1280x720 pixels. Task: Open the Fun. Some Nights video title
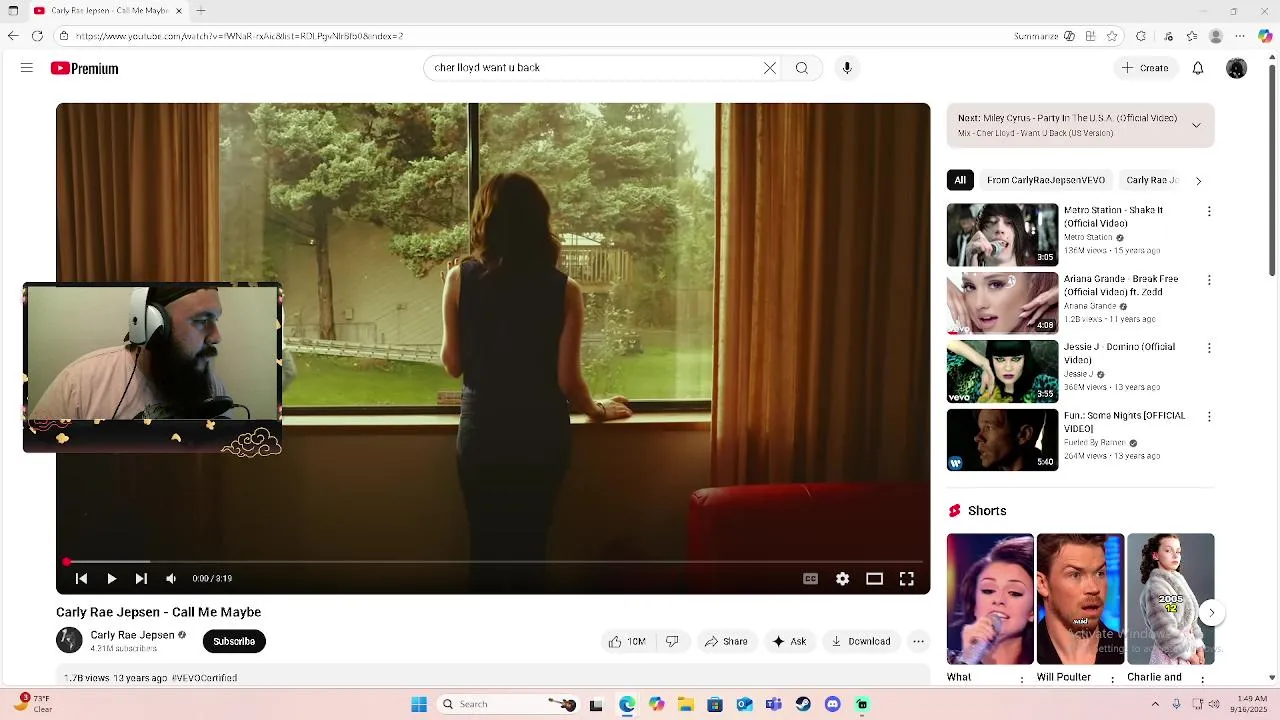[x=1124, y=422]
